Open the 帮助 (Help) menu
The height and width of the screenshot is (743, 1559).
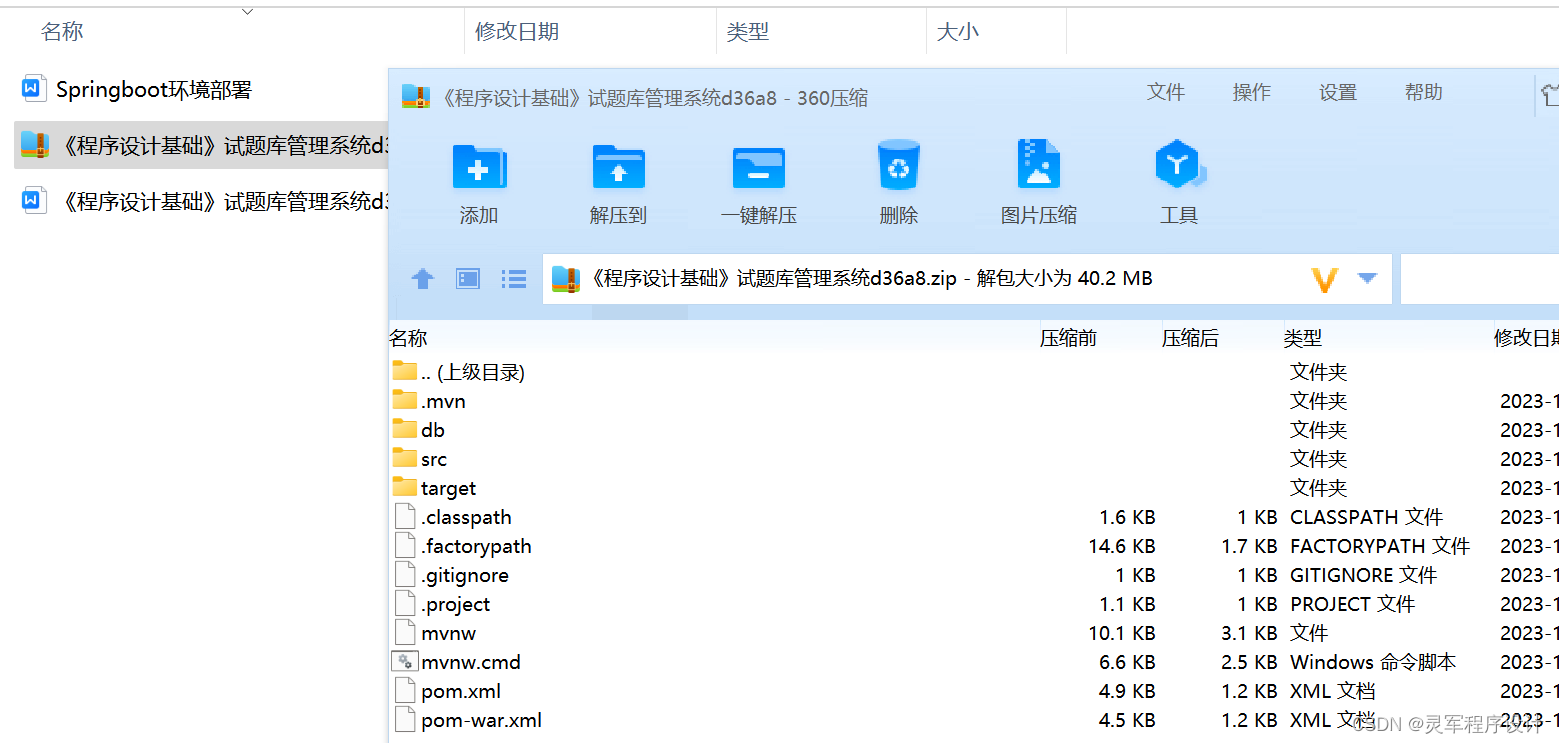point(1423,92)
